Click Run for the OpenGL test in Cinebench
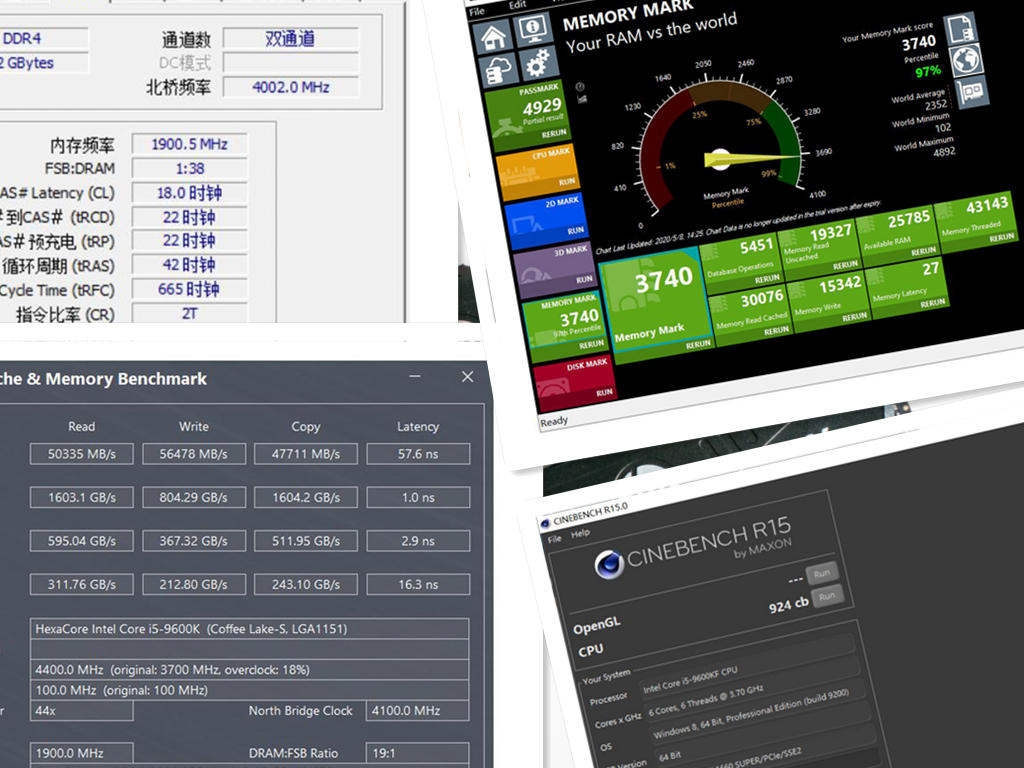The width and height of the screenshot is (1024, 768). (822, 574)
